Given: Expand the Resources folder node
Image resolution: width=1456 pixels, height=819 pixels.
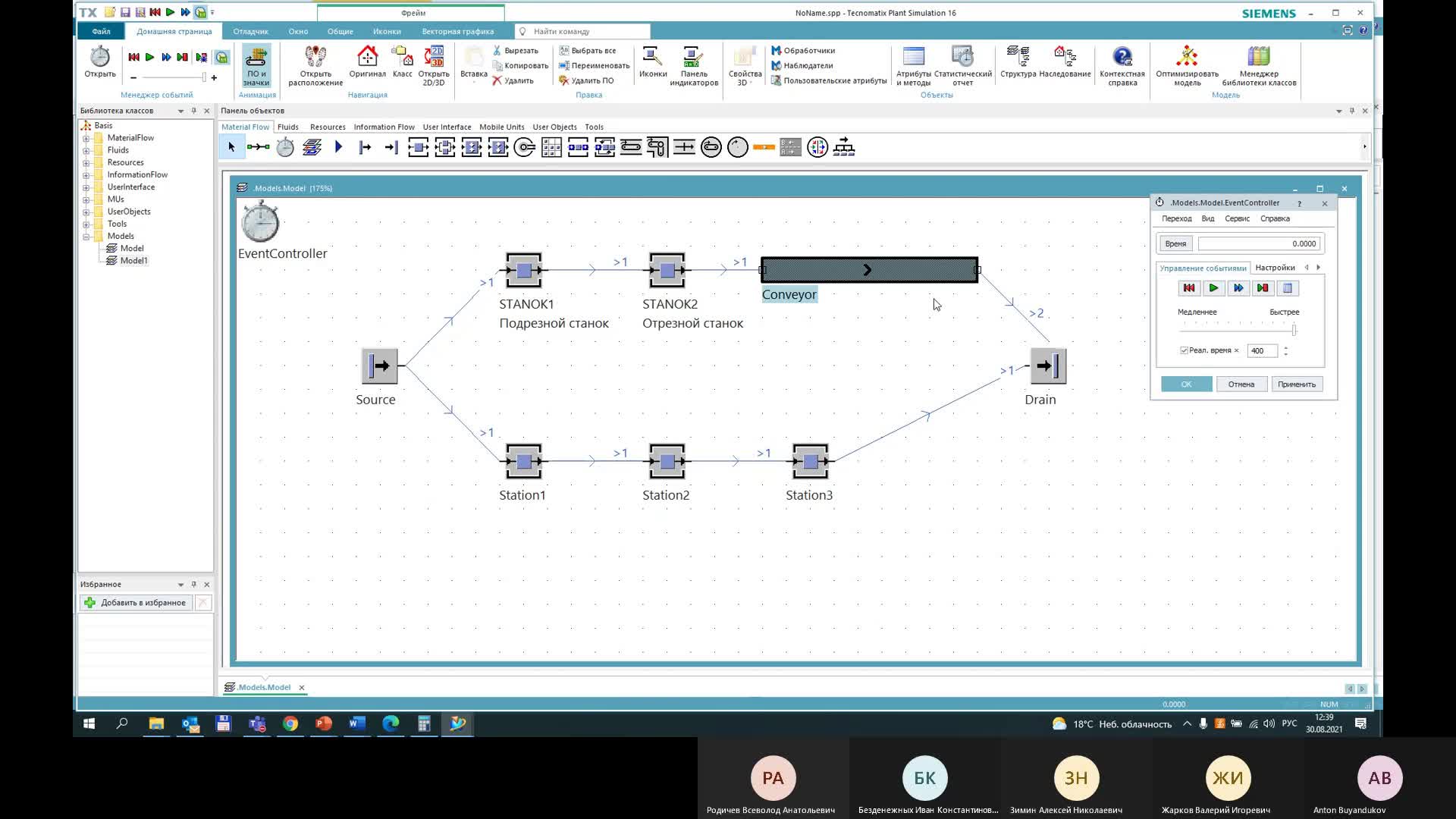Looking at the screenshot, I should 86,162.
